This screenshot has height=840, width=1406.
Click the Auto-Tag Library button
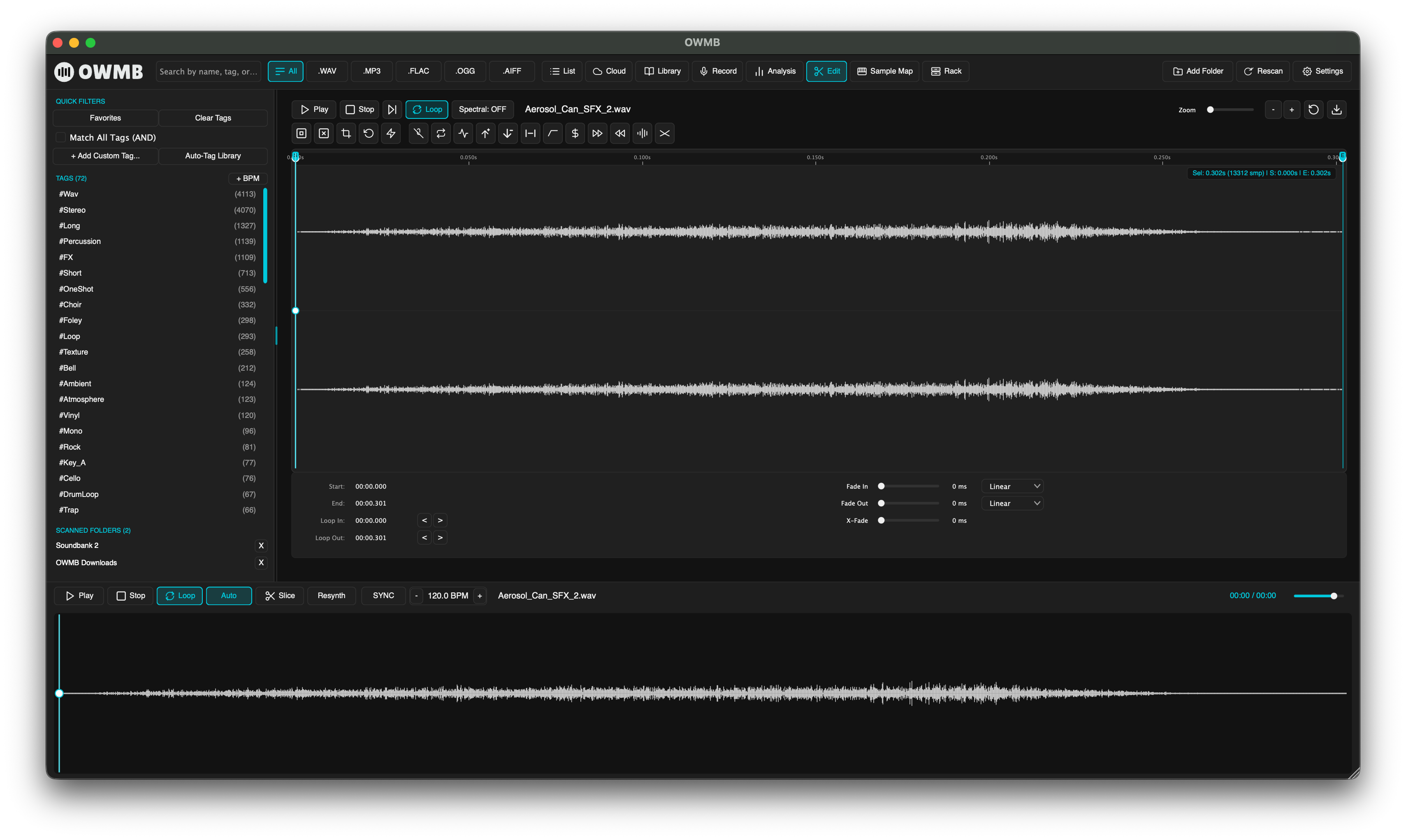point(213,155)
